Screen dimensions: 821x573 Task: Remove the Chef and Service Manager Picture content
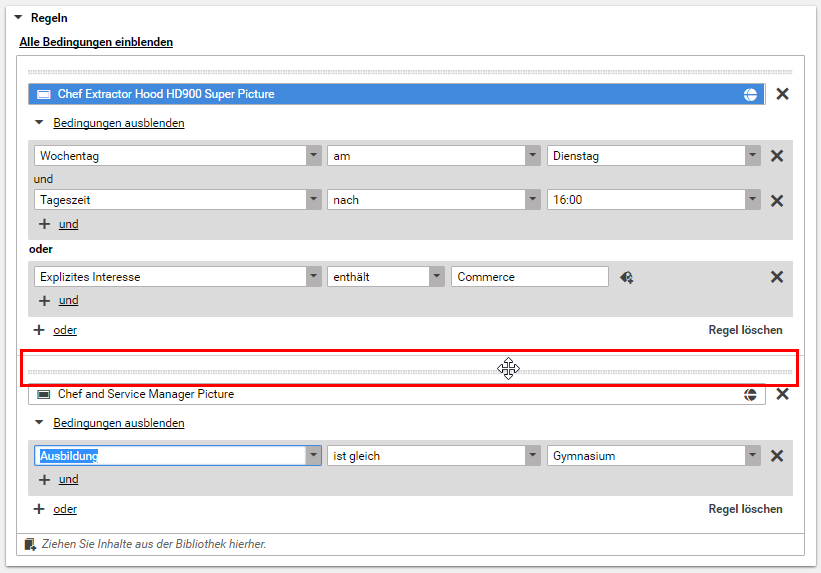783,394
